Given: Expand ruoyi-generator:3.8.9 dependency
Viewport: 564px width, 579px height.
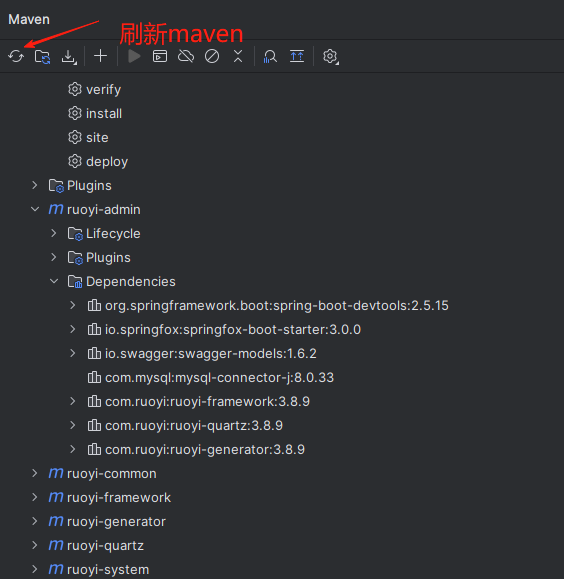Looking at the screenshot, I should [73, 449].
